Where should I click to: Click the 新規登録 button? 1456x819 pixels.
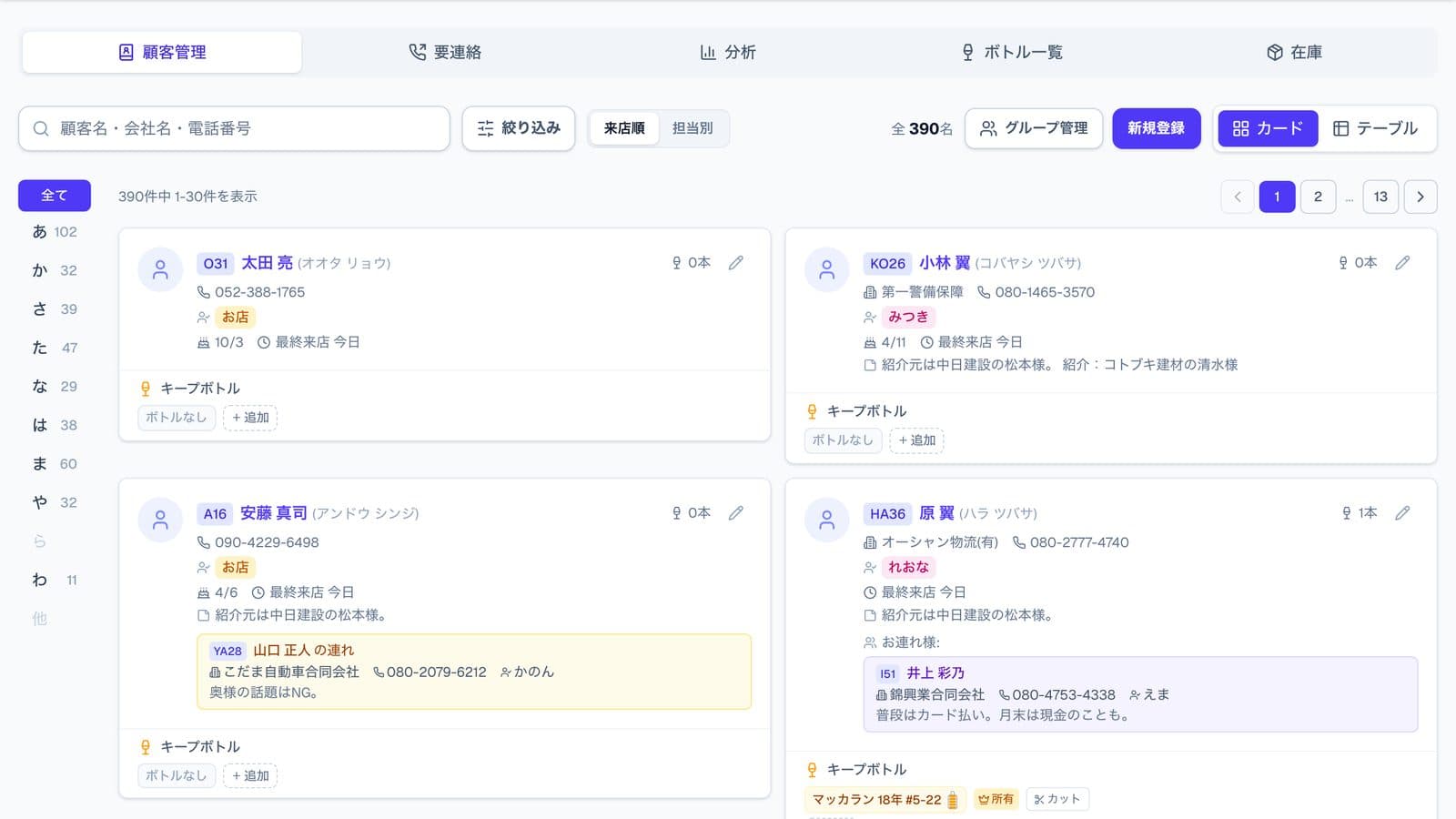[1157, 128]
